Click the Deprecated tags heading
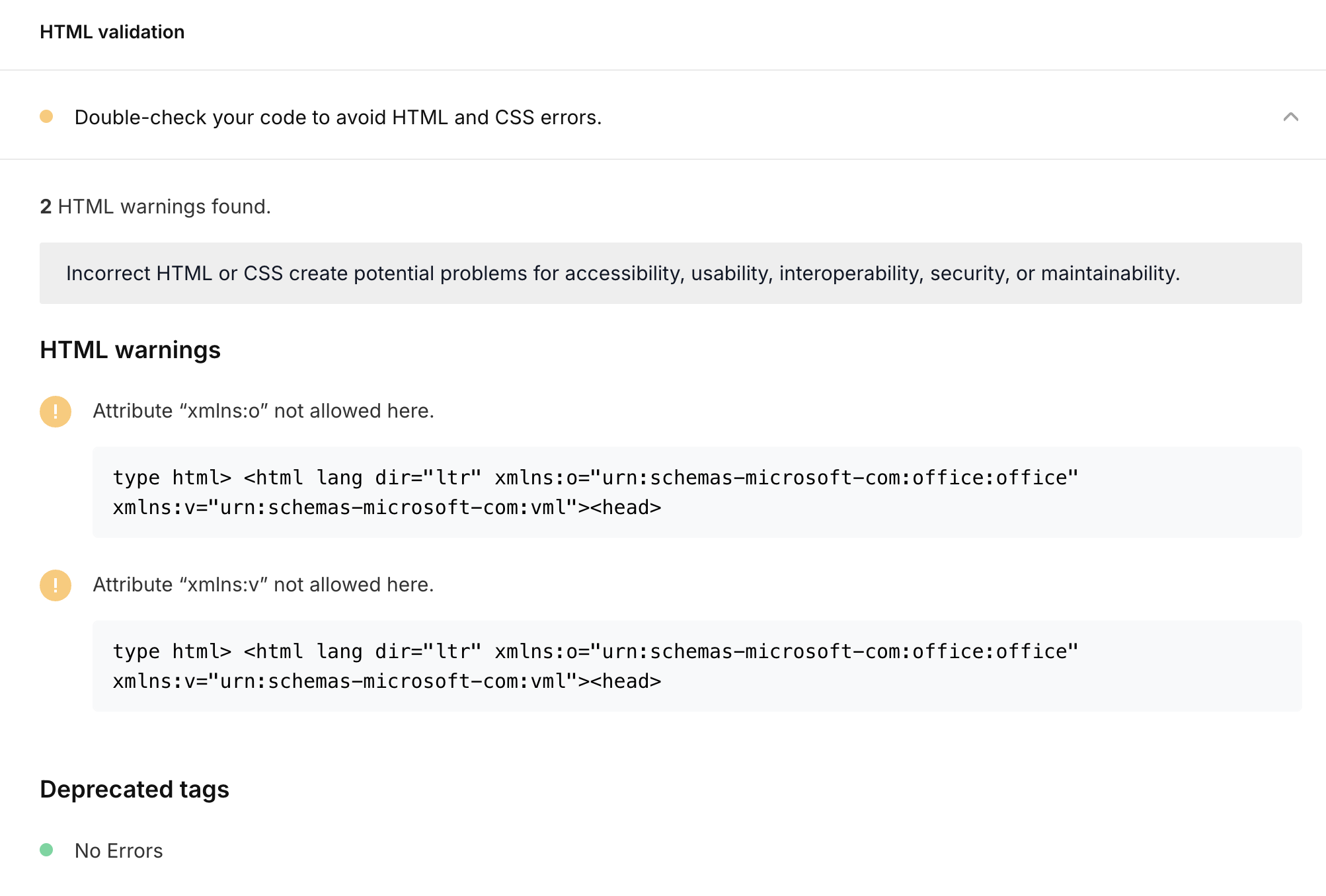Viewport: 1326px width, 896px height. 134,790
